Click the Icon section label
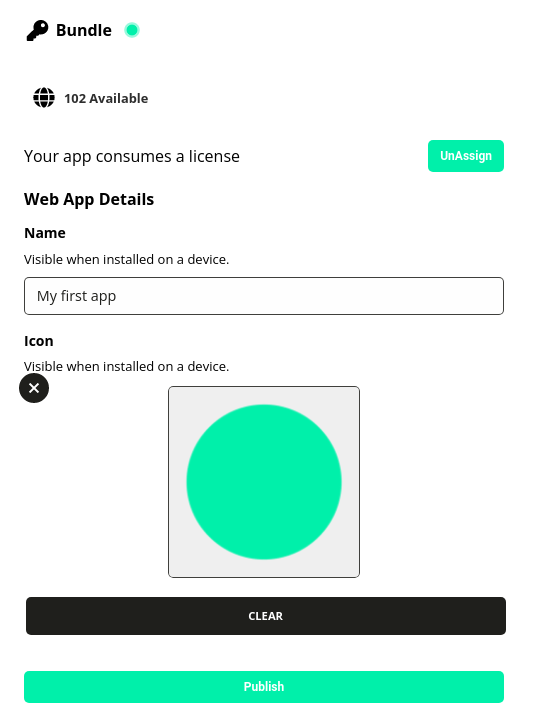 39,341
